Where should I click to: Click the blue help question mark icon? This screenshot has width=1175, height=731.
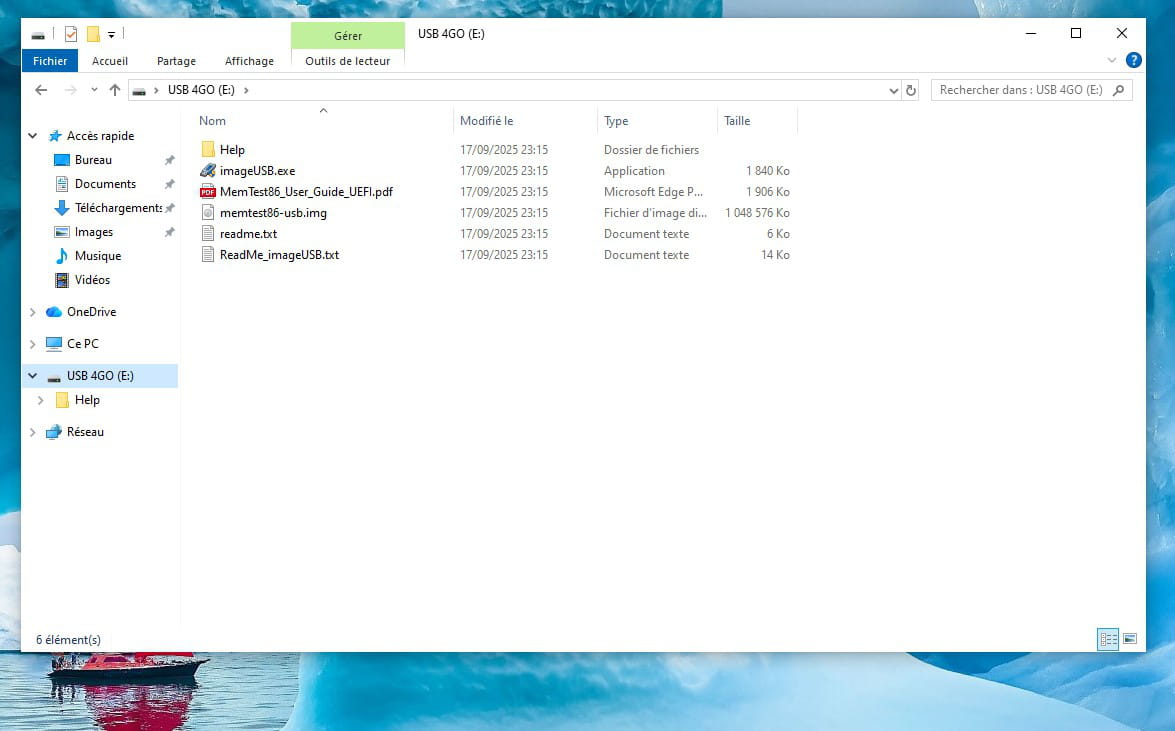pos(1133,60)
